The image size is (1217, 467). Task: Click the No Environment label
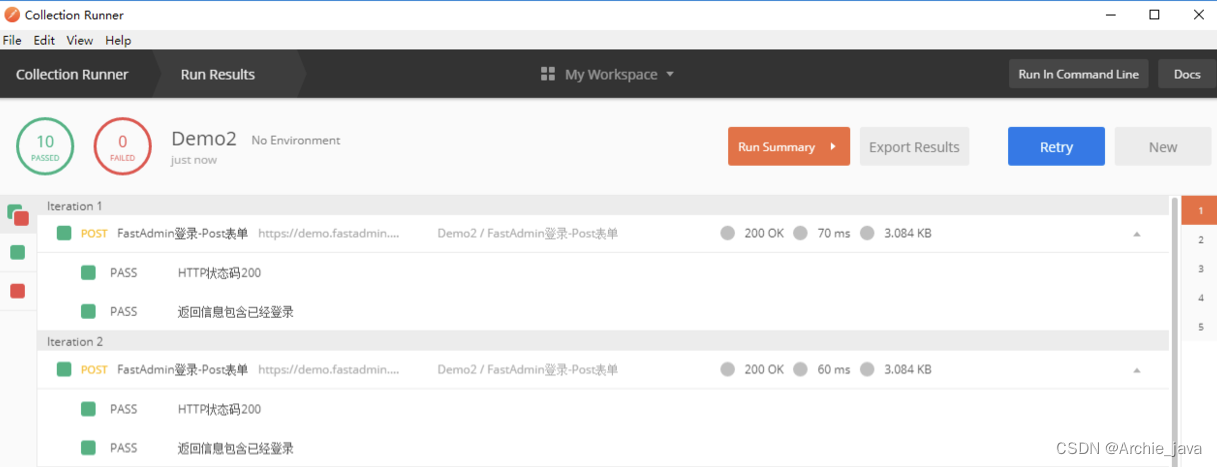296,140
